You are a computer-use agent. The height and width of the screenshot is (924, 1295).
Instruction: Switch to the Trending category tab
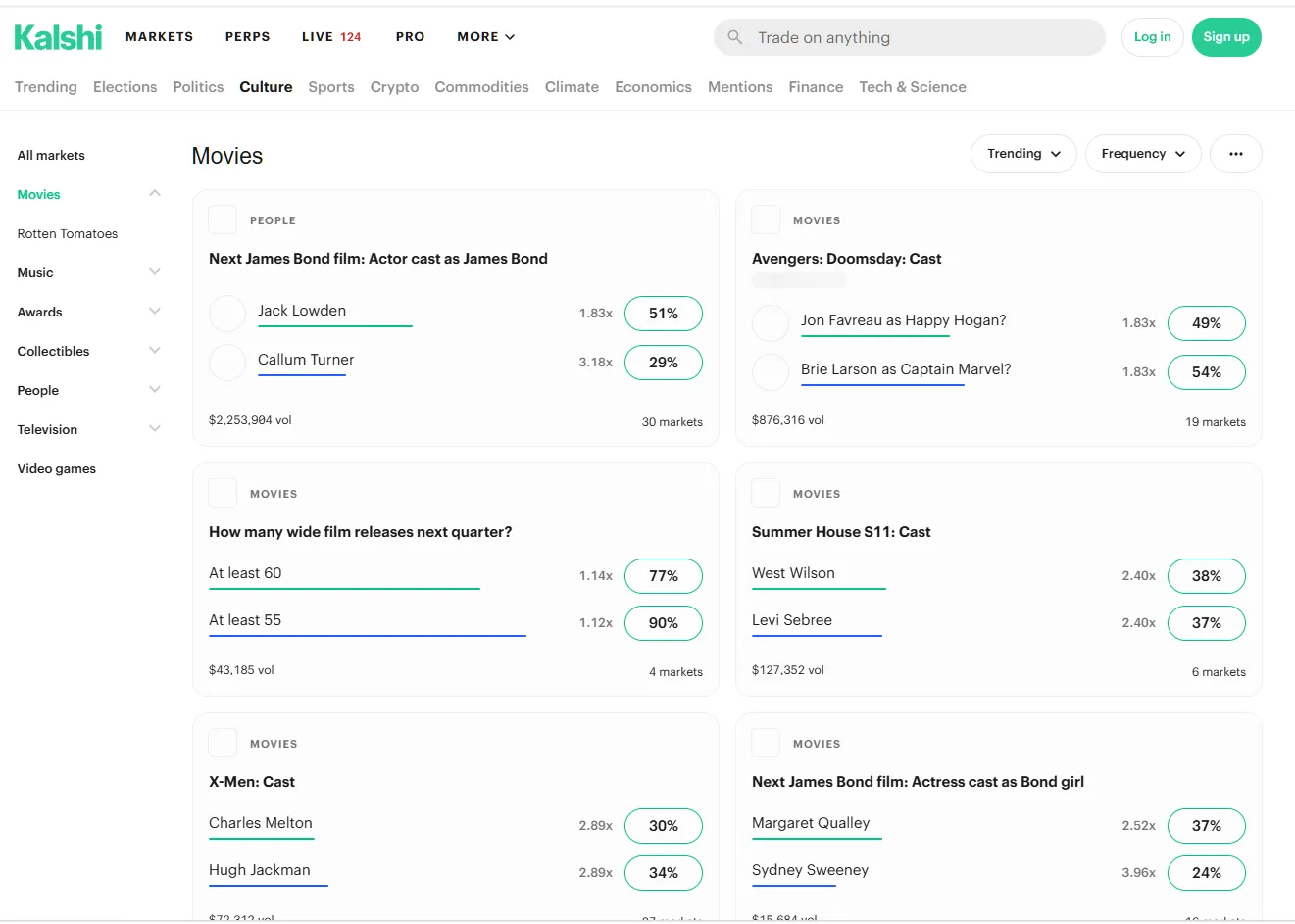pyautogui.click(x=46, y=87)
